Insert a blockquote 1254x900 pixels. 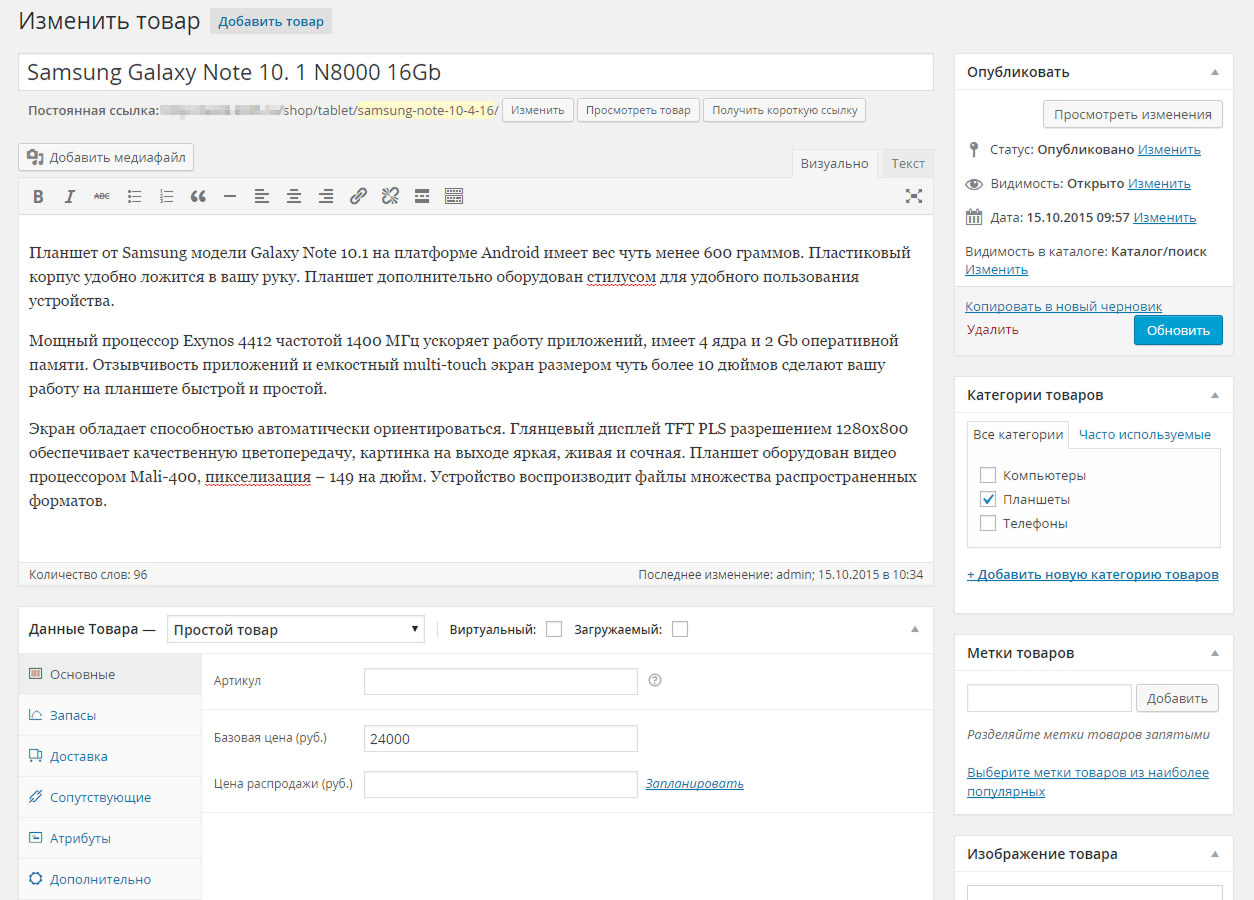(198, 196)
